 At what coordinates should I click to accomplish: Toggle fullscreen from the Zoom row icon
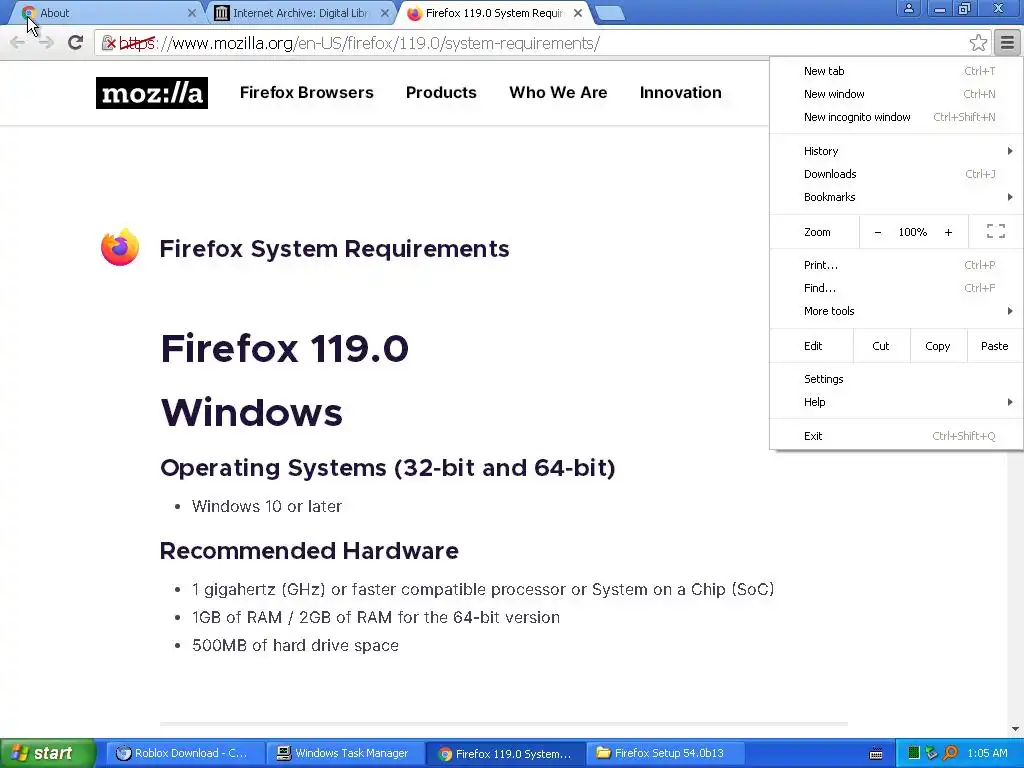995,231
